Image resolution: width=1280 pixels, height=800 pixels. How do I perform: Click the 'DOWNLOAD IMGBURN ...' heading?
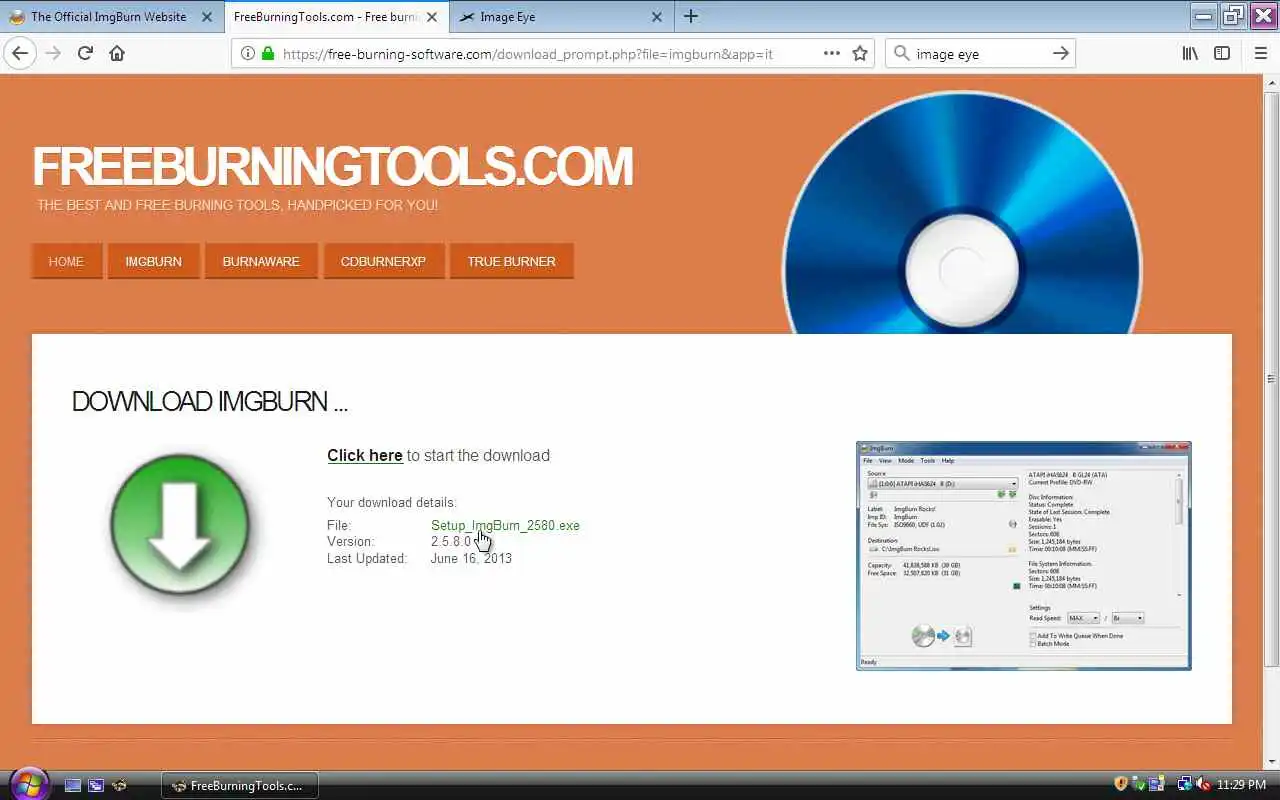[210, 402]
